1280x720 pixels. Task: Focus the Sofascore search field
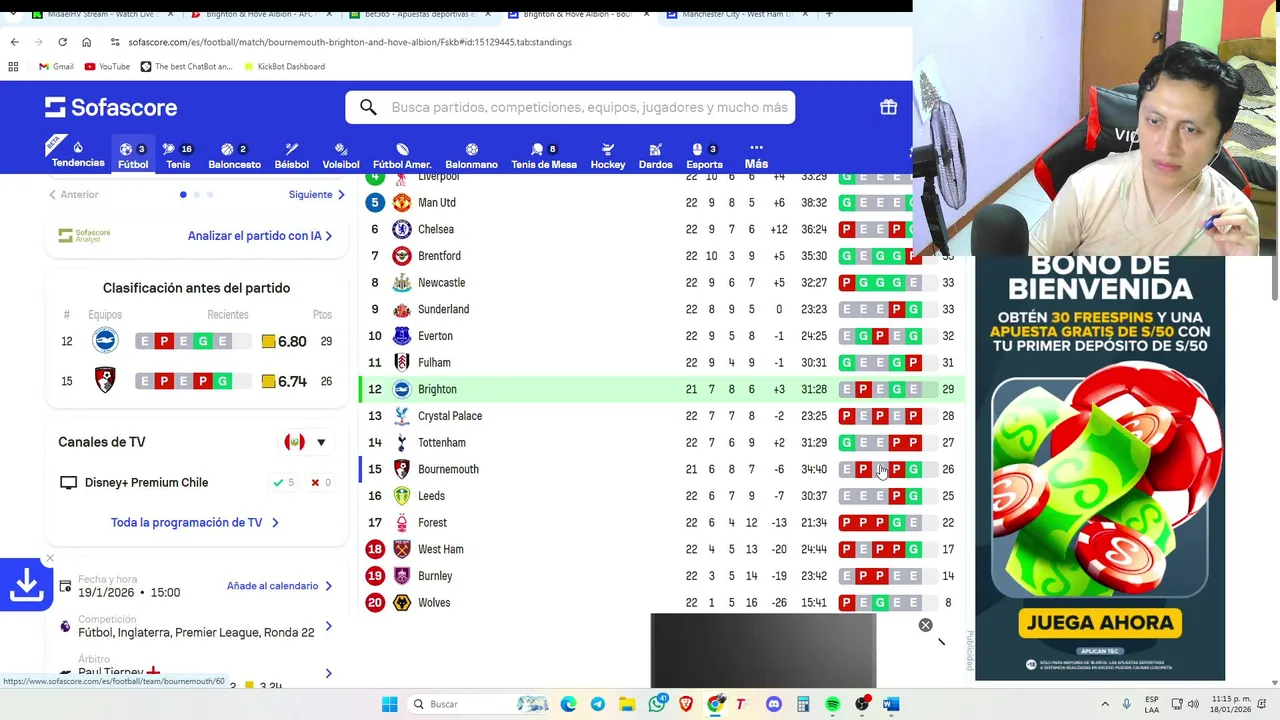[x=570, y=107]
